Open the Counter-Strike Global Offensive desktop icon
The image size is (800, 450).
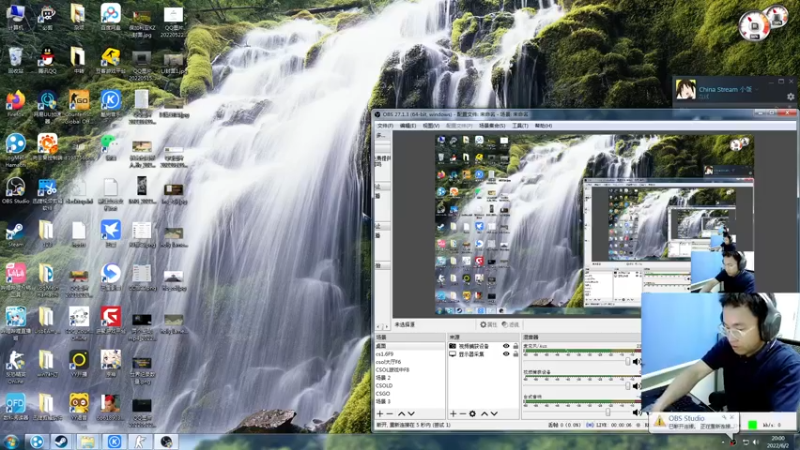(79, 105)
